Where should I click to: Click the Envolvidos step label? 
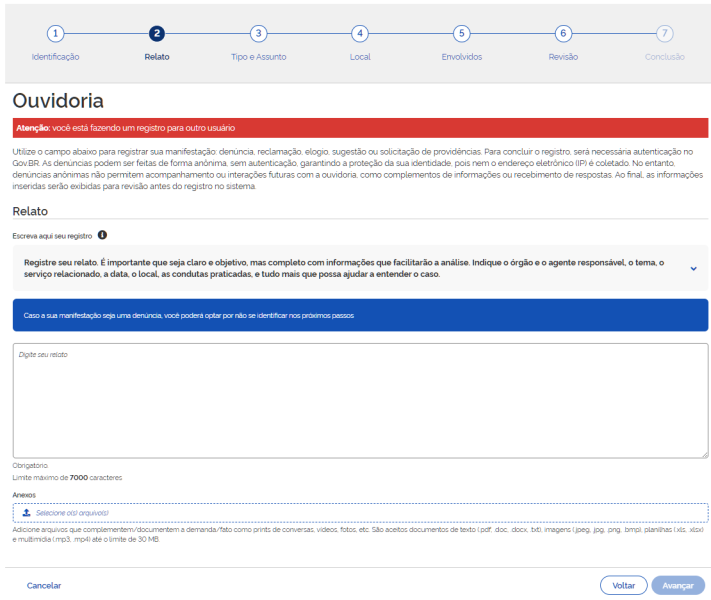462,57
